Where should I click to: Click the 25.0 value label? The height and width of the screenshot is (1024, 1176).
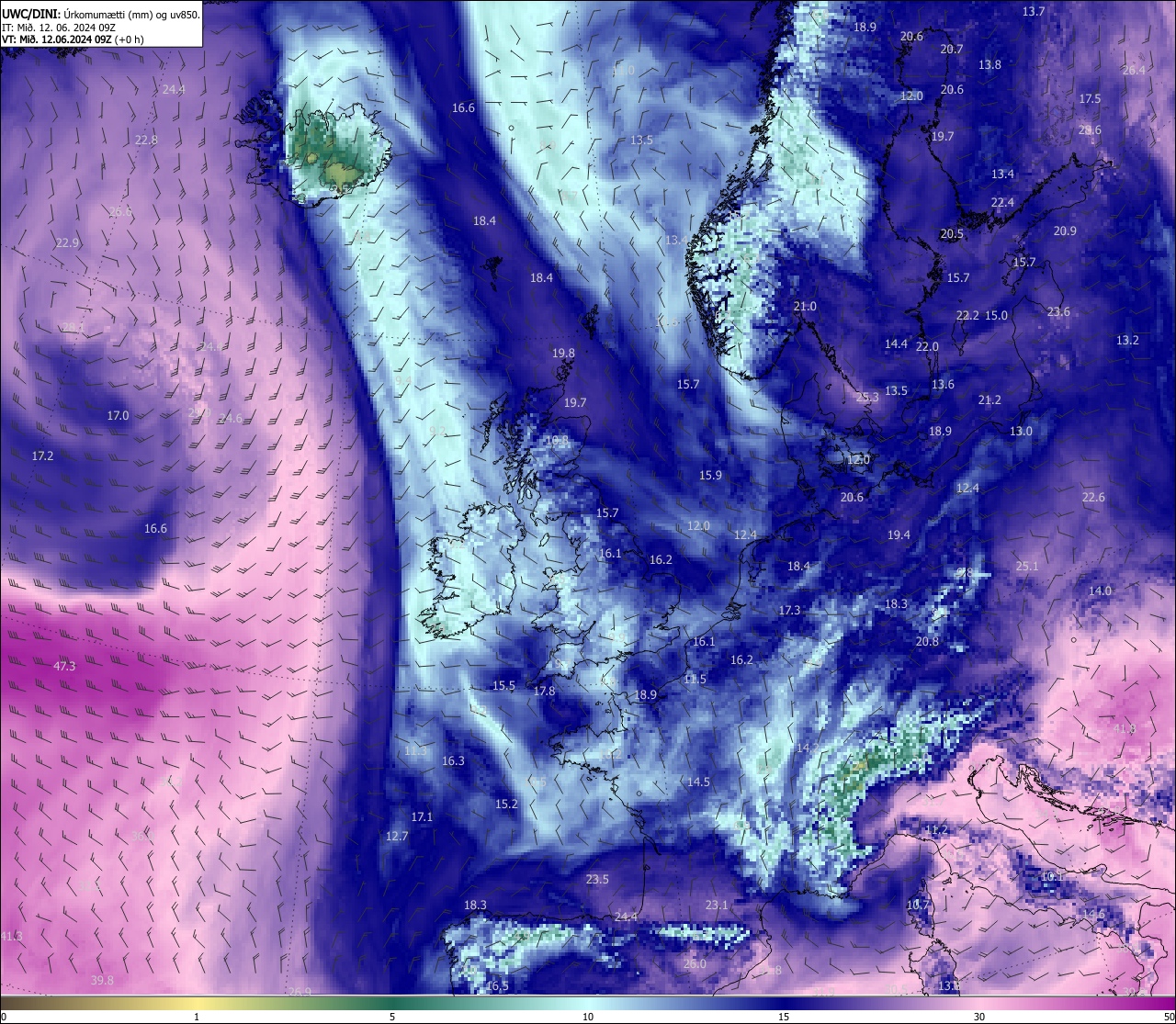click(695, 964)
